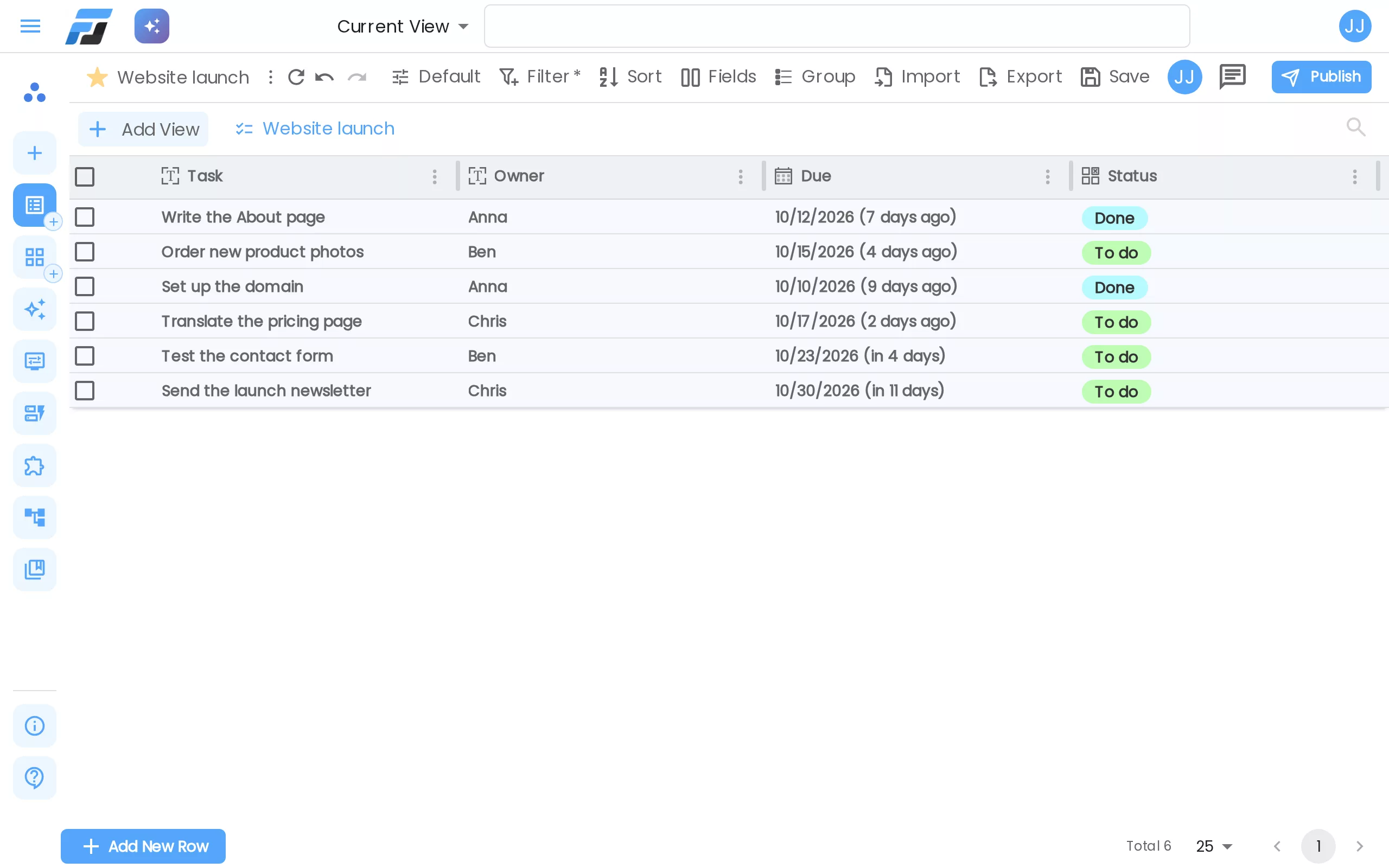
Task: Search records with magnifier icon
Action: (1356, 127)
